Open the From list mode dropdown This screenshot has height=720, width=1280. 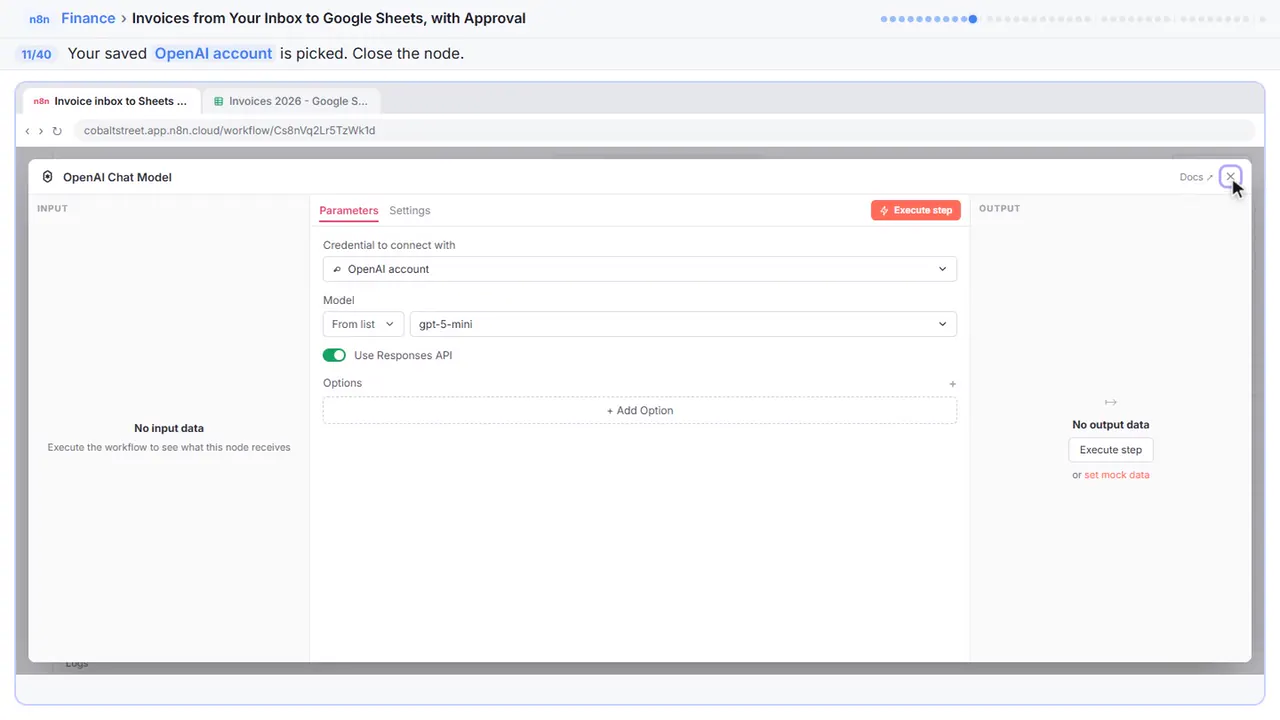tap(363, 324)
